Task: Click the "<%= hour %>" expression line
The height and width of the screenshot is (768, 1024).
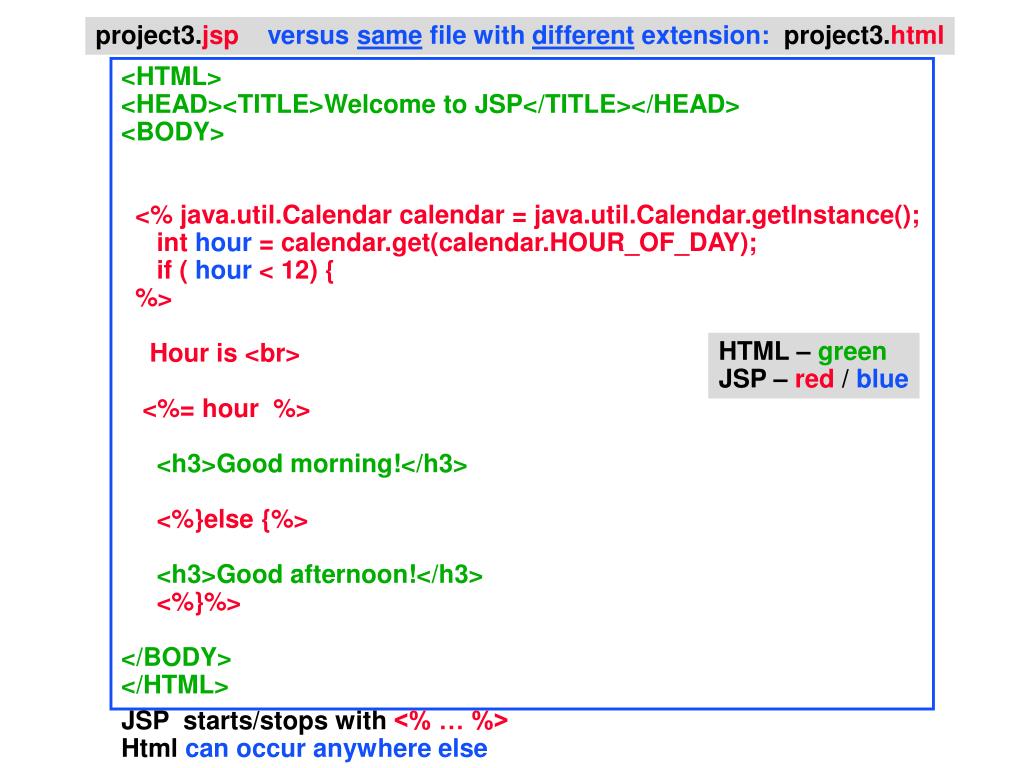Action: click(226, 409)
